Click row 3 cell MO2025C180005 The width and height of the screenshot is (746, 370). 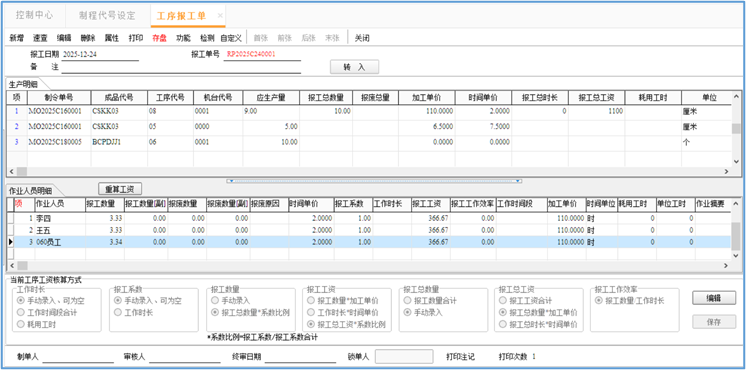click(x=59, y=142)
